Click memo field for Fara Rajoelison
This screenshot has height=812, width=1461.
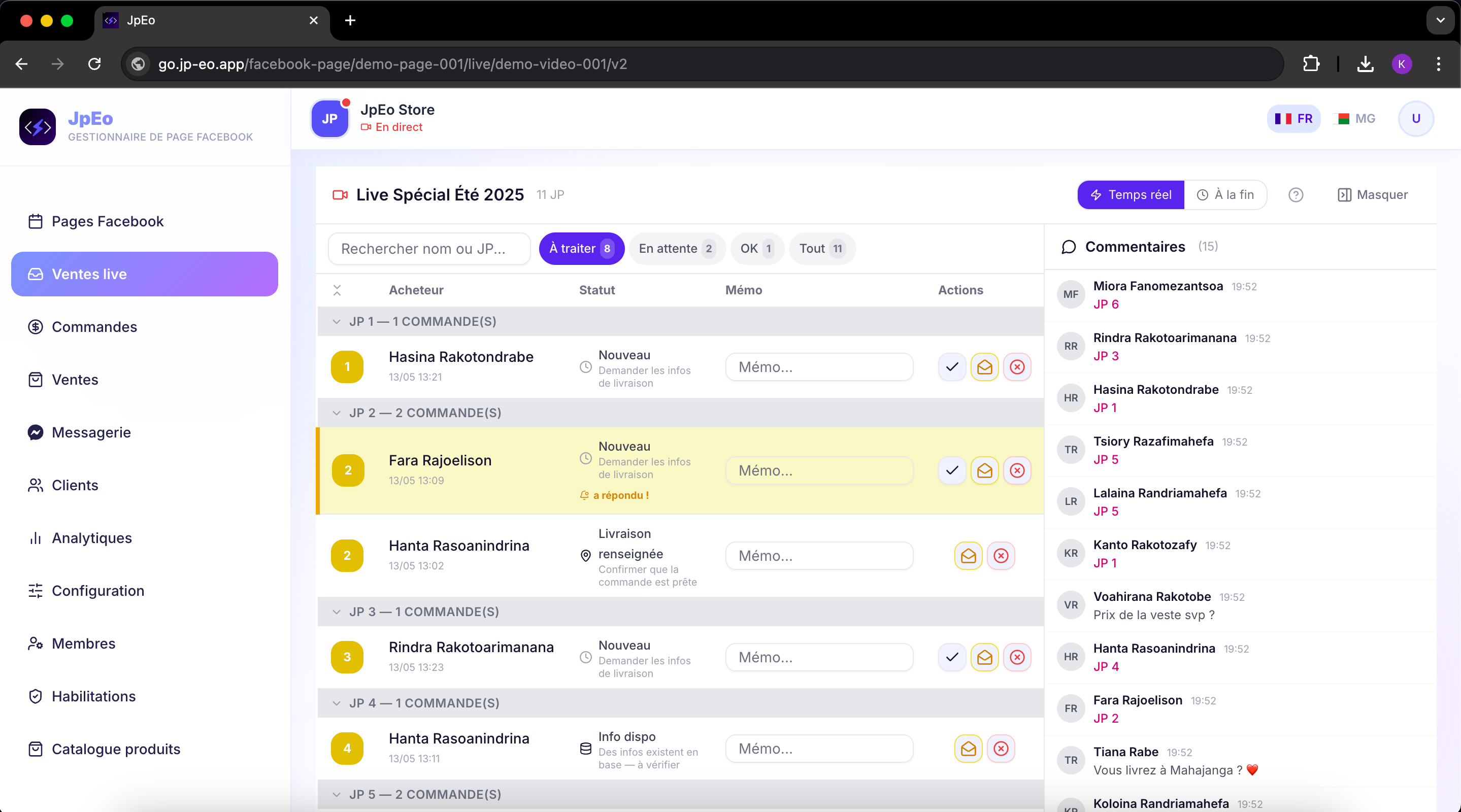(x=819, y=470)
